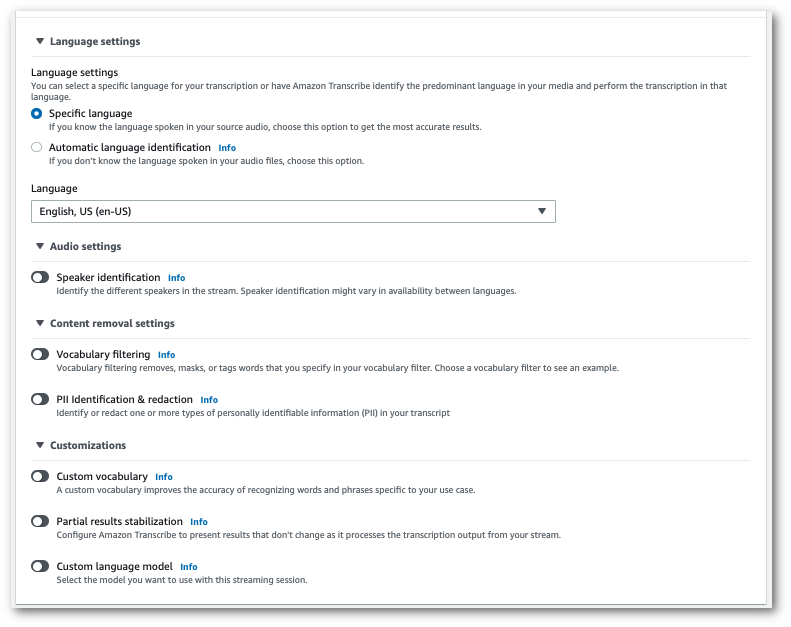791x627 pixels.
Task: Collapse the Customizations section
Action: pos(40,445)
